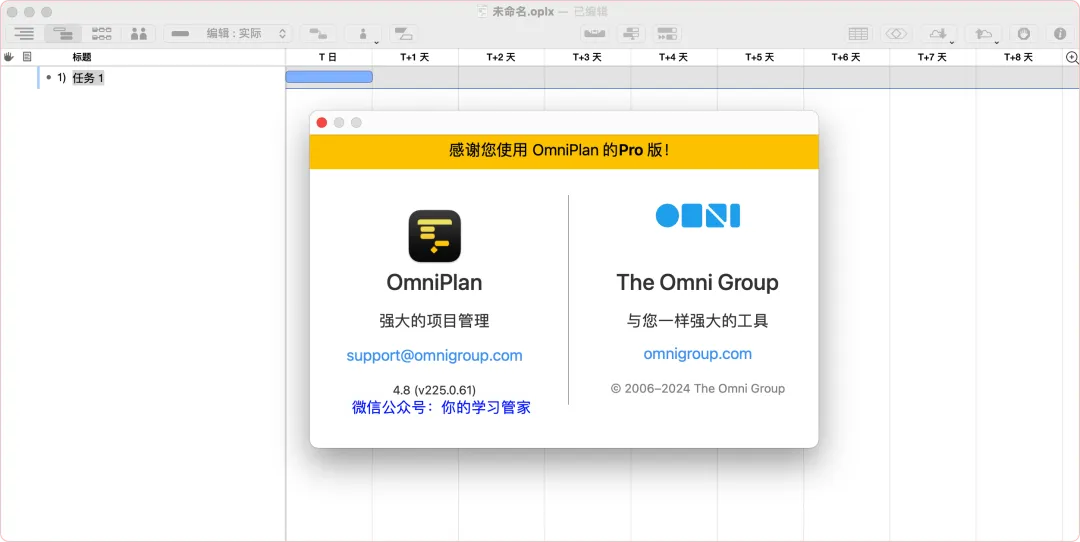This screenshot has width=1080, height=542.
Task: Click the T+2 天 timeline header
Action: coord(501,57)
